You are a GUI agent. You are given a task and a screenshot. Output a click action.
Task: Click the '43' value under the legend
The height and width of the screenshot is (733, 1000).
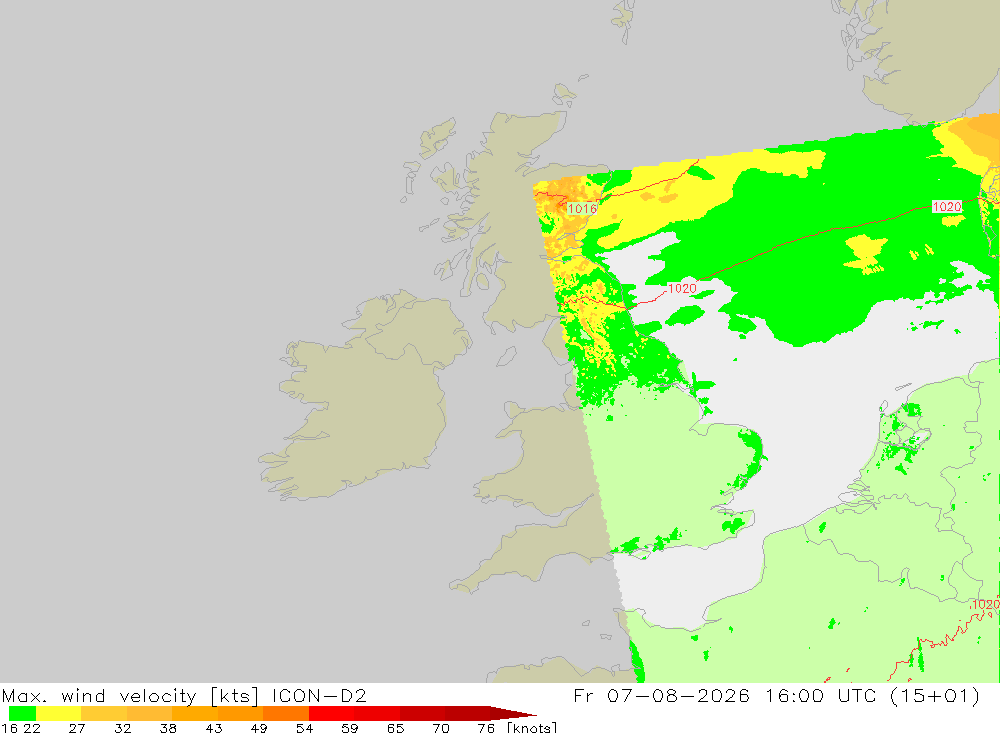click(x=214, y=728)
